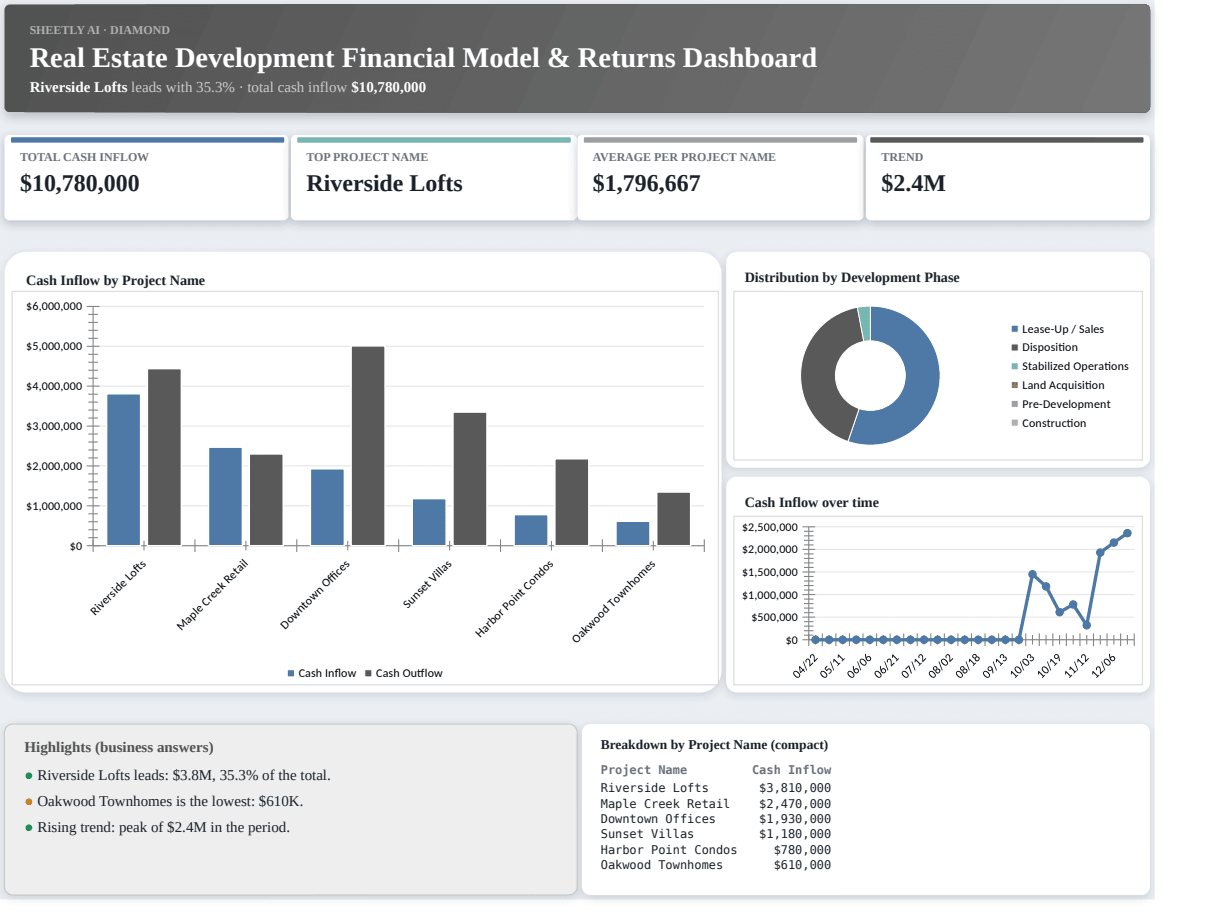Click the Construction legend entry
The width and height of the screenshot is (1227, 922).
click(1049, 423)
